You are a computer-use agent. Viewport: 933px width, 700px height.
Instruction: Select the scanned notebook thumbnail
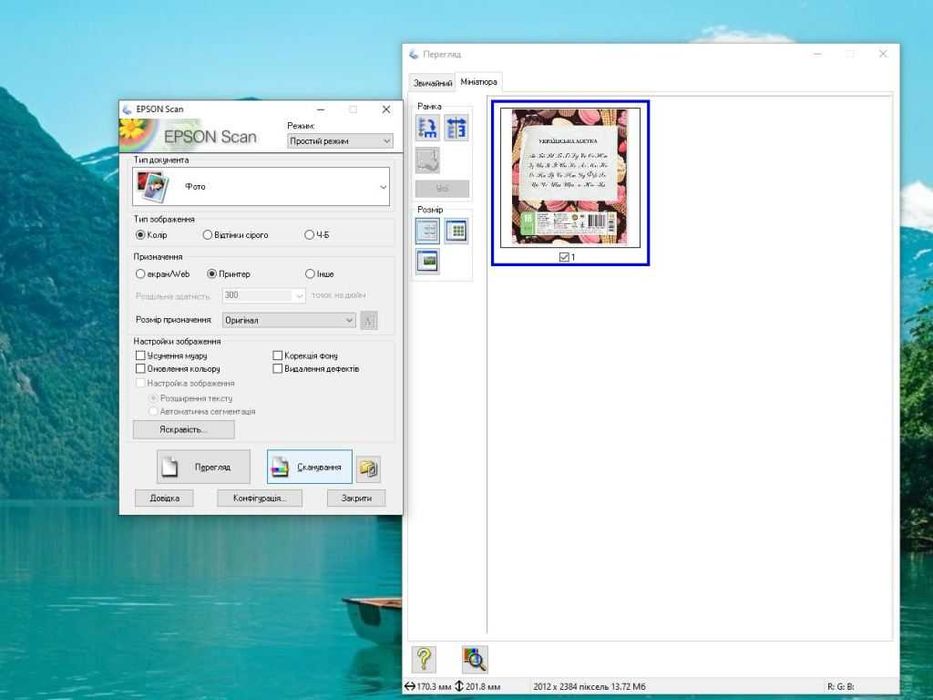click(570, 177)
